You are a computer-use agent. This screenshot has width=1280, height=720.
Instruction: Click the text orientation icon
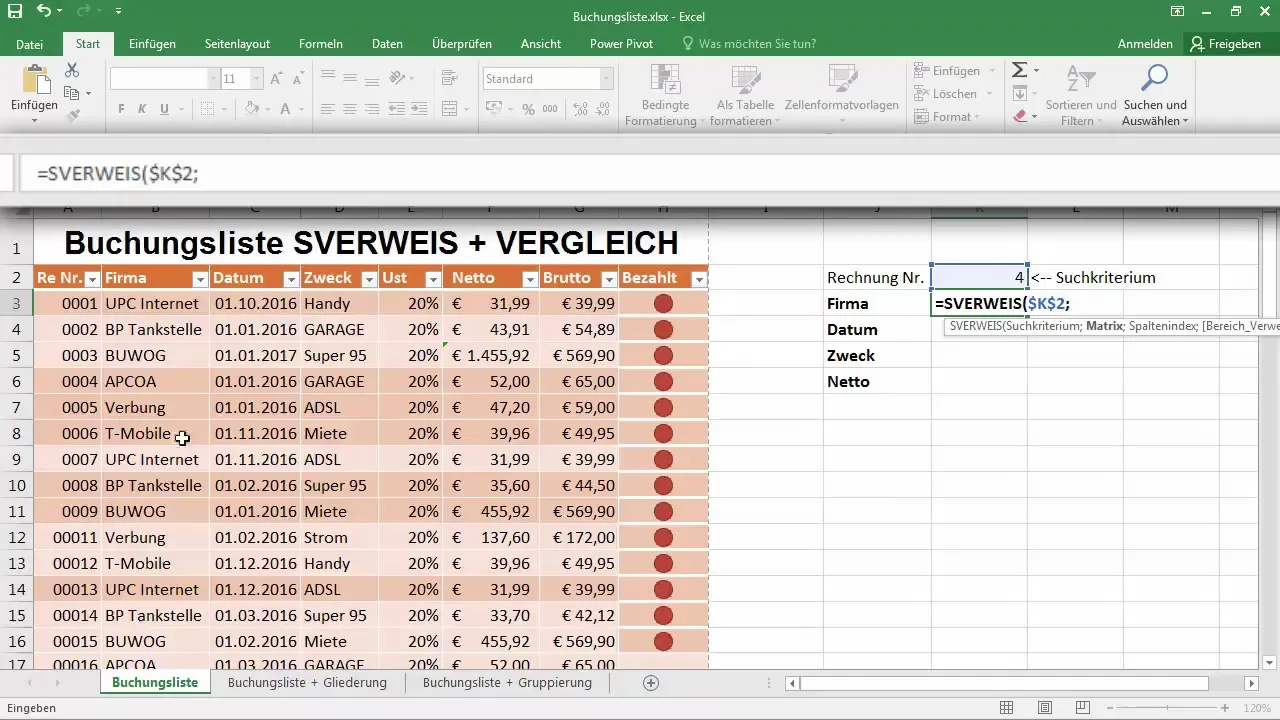tap(397, 78)
